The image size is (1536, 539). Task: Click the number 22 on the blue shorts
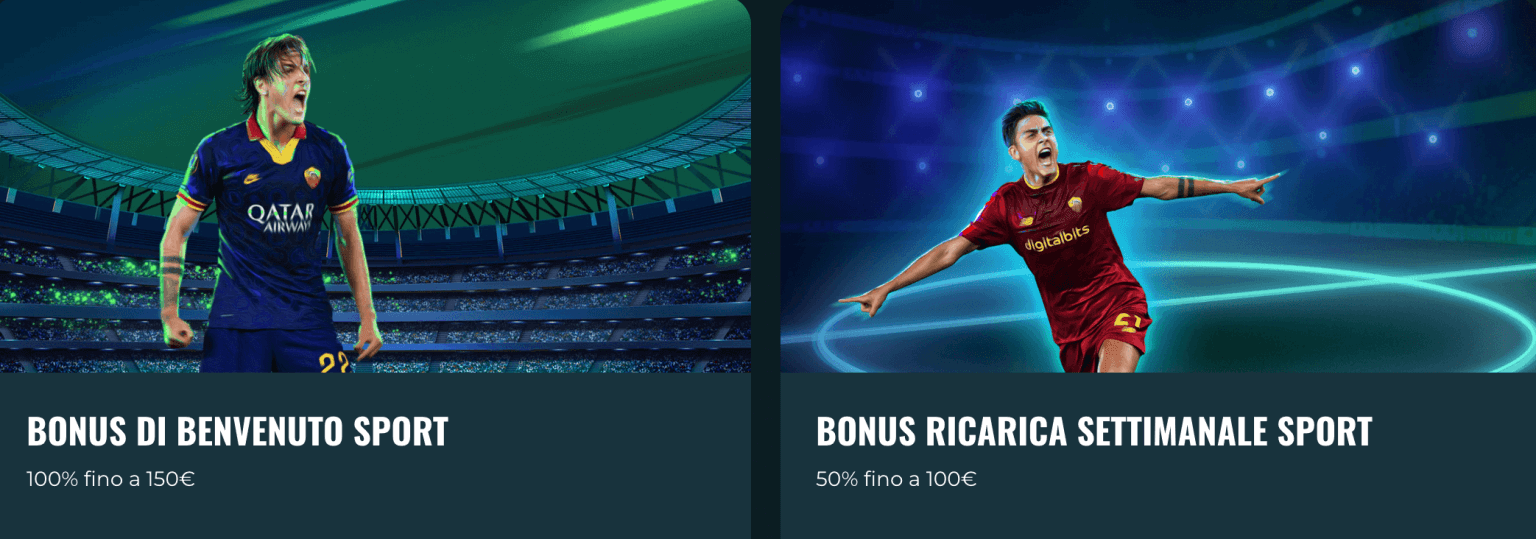[x=334, y=362]
